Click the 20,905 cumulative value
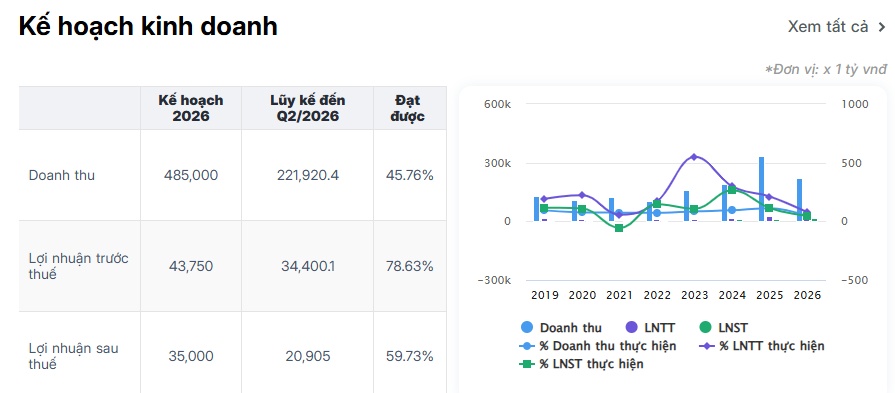This screenshot has height=393, width=895. click(x=308, y=356)
